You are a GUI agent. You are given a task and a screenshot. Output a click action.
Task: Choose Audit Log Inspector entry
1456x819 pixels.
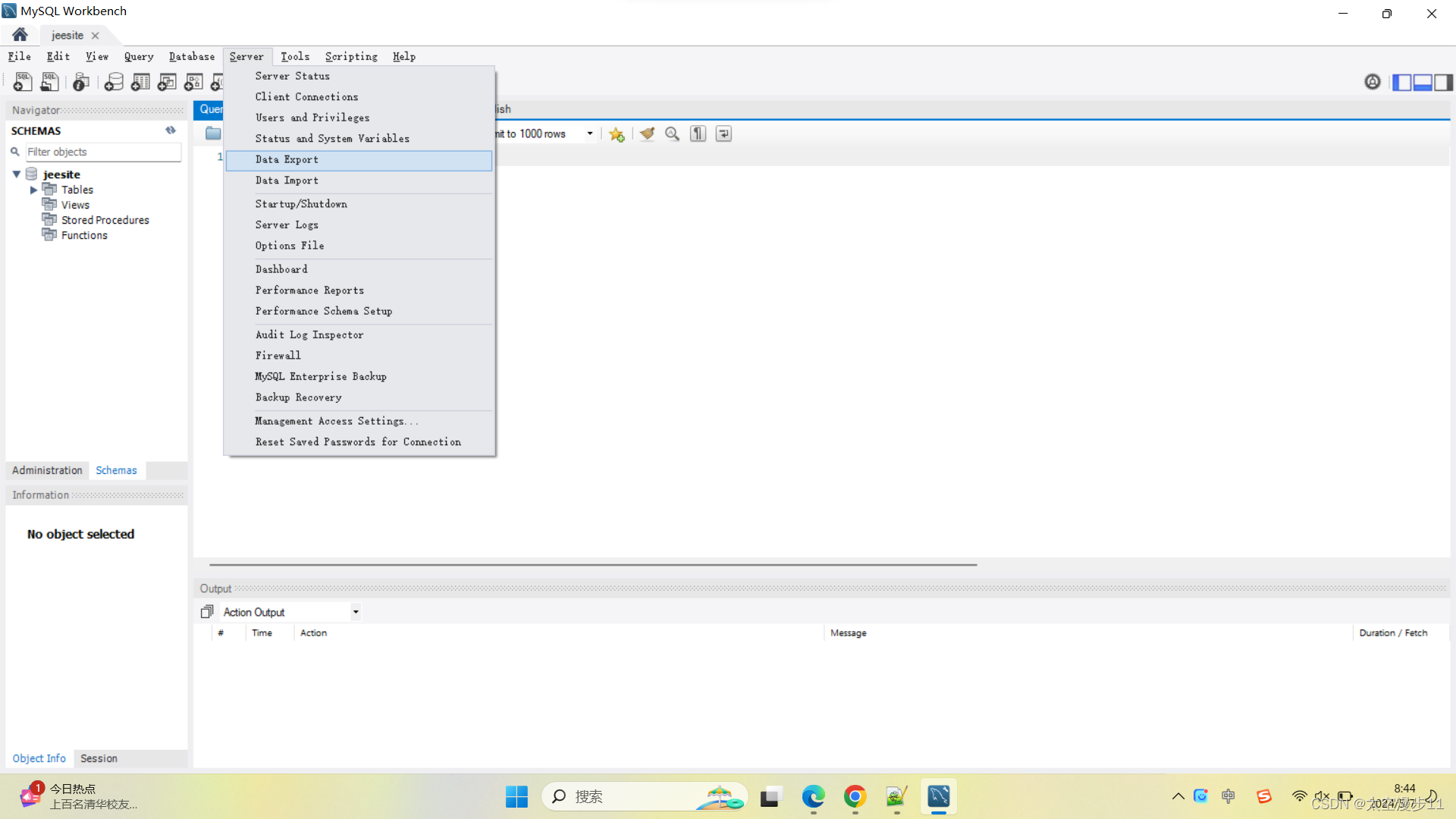359,334
